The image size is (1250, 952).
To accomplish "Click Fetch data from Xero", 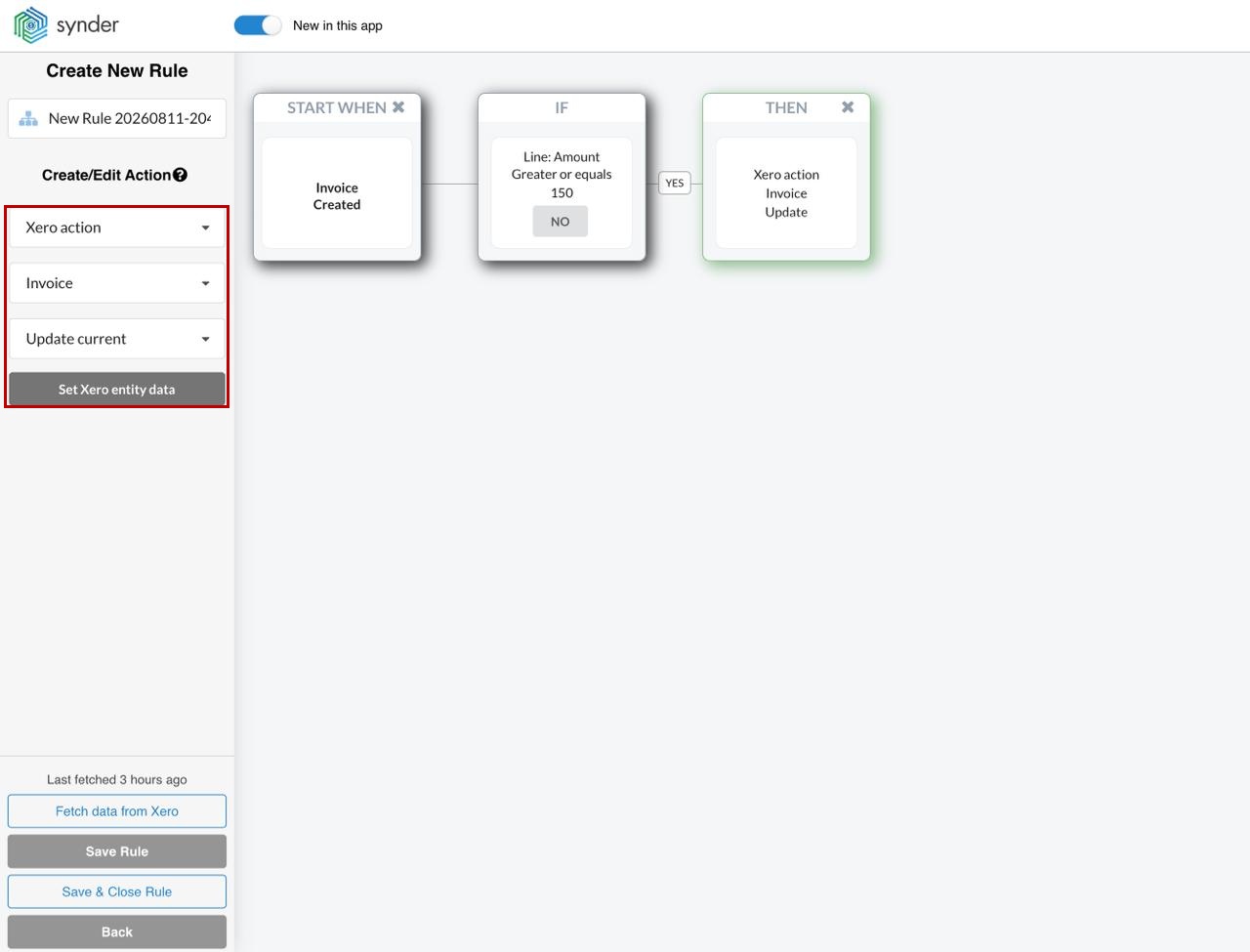I will point(117,811).
